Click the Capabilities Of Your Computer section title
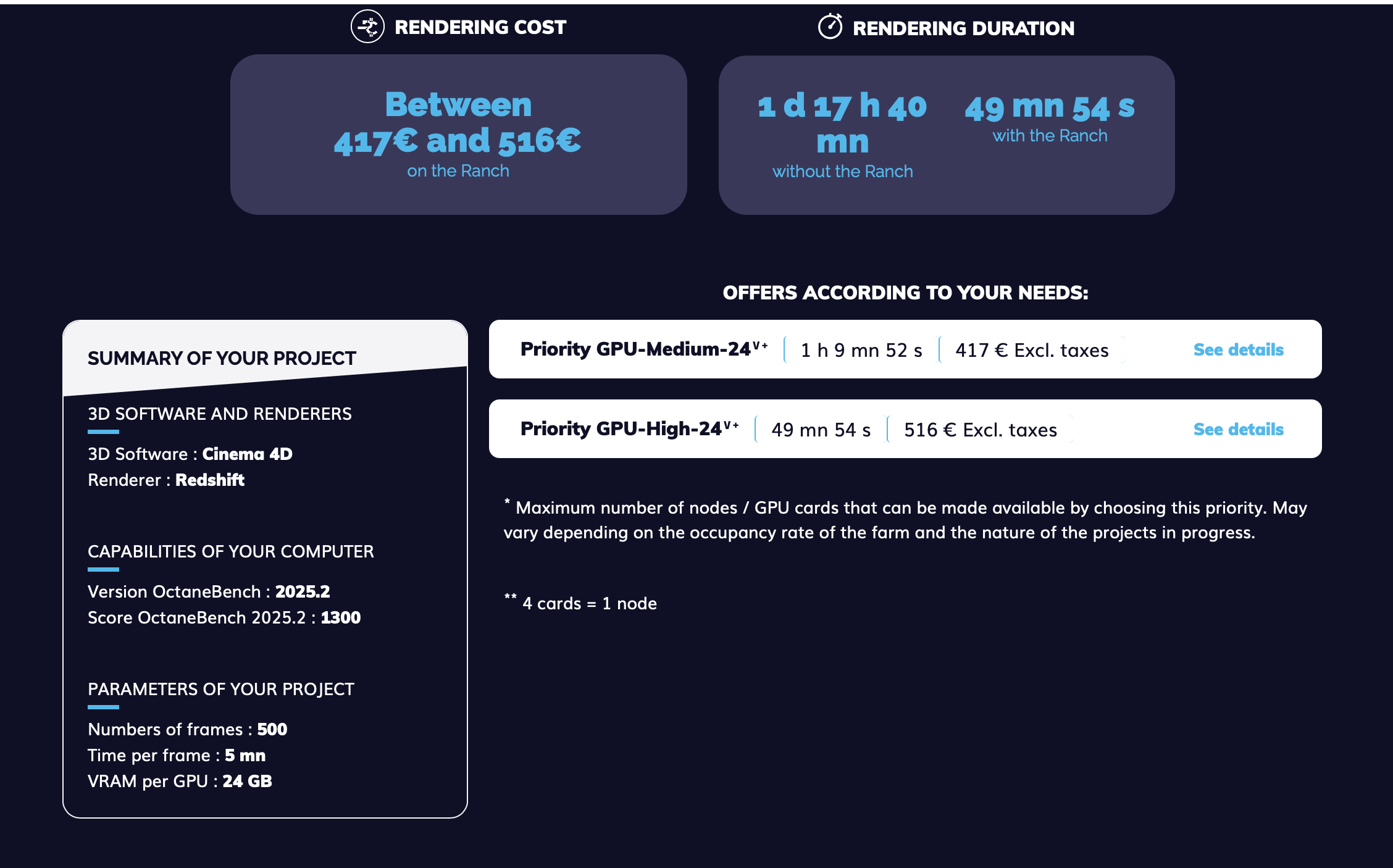 click(x=230, y=551)
